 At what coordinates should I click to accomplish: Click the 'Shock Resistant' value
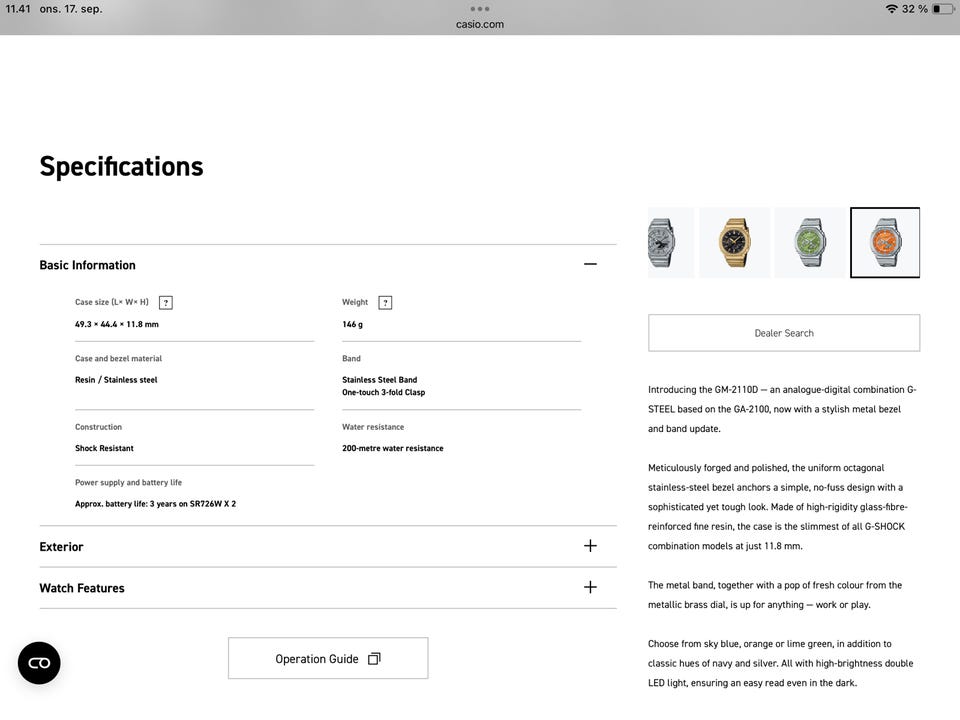[x=104, y=448]
